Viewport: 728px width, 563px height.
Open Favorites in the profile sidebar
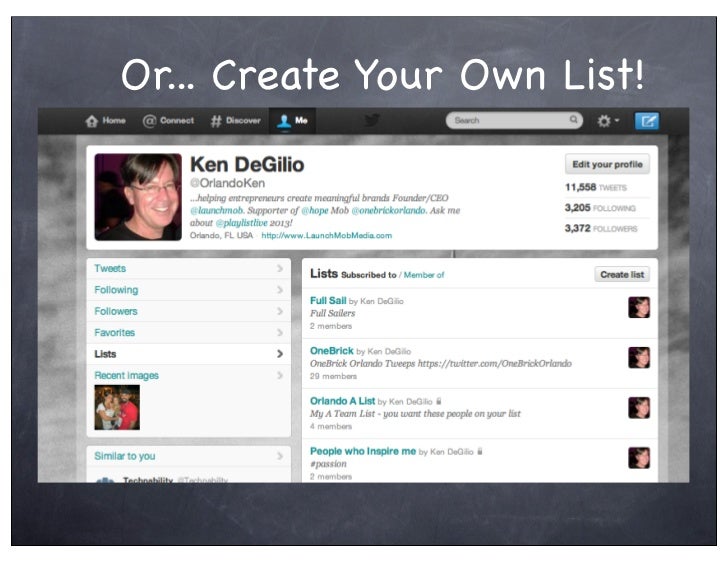tap(188, 333)
